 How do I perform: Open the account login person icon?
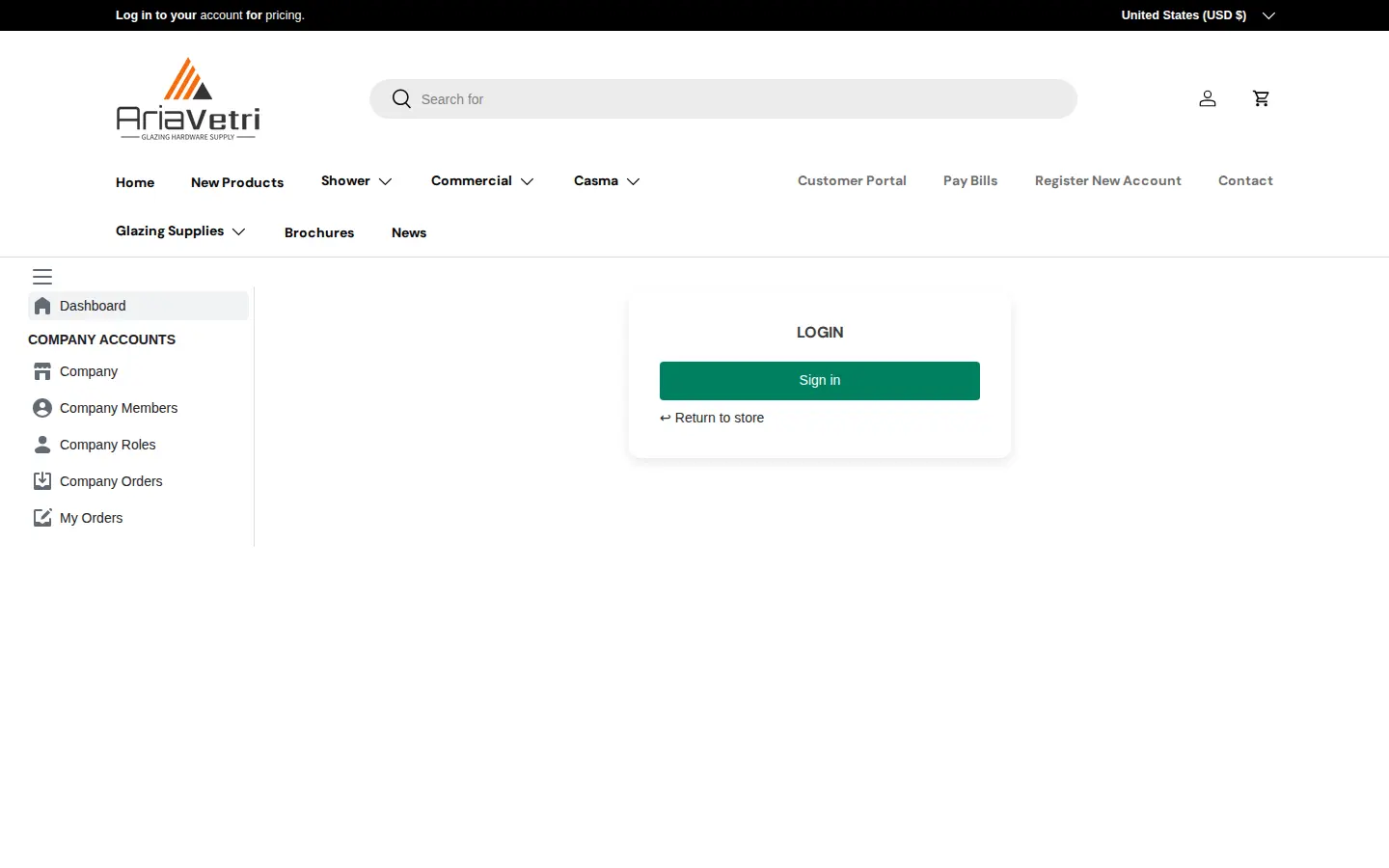click(x=1208, y=98)
